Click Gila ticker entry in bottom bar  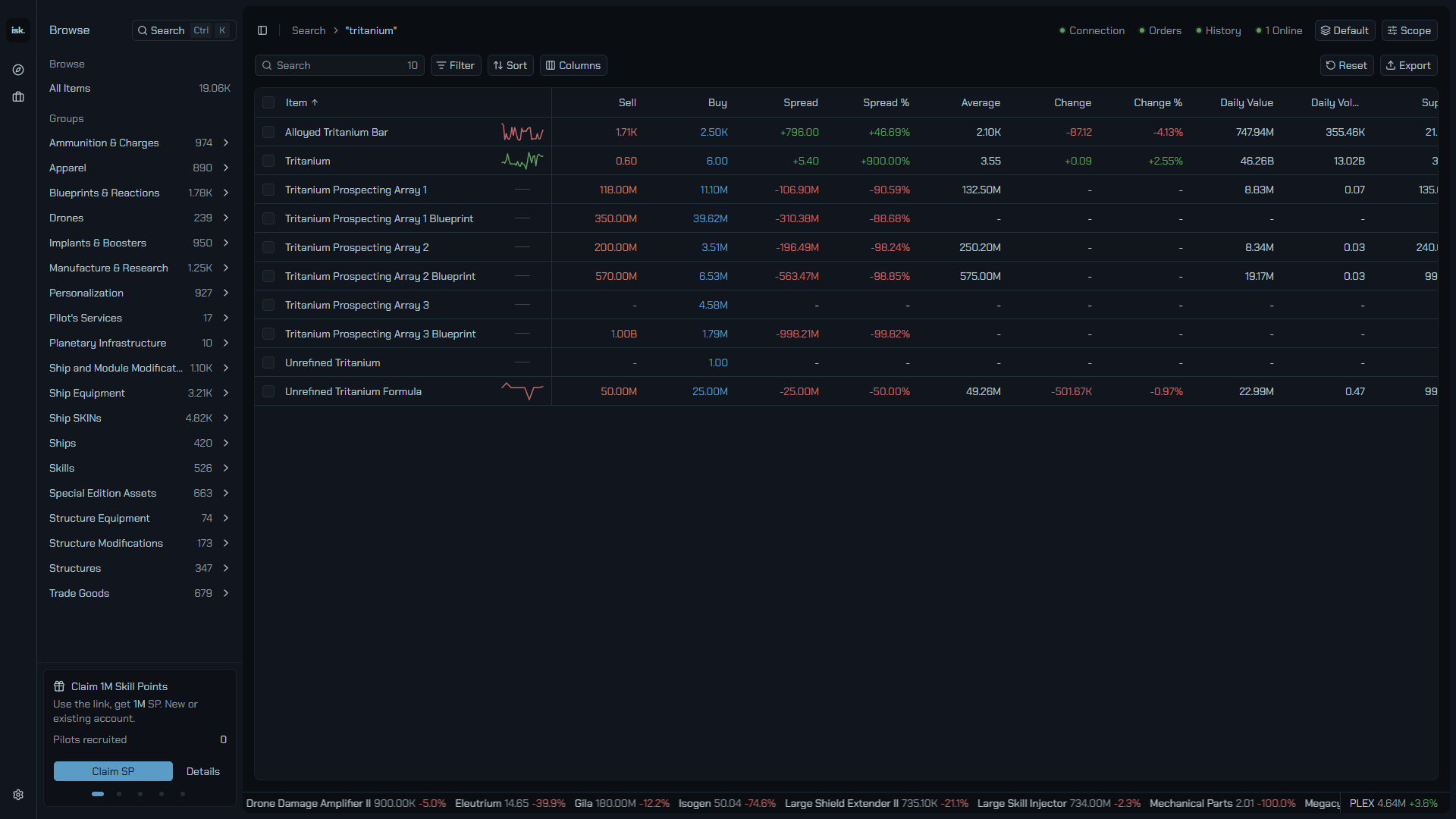[x=622, y=803]
